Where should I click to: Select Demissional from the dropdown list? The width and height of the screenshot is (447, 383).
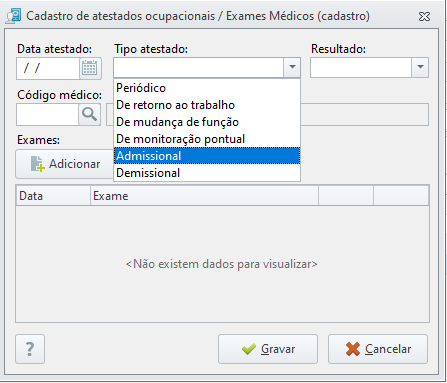pyautogui.click(x=207, y=173)
